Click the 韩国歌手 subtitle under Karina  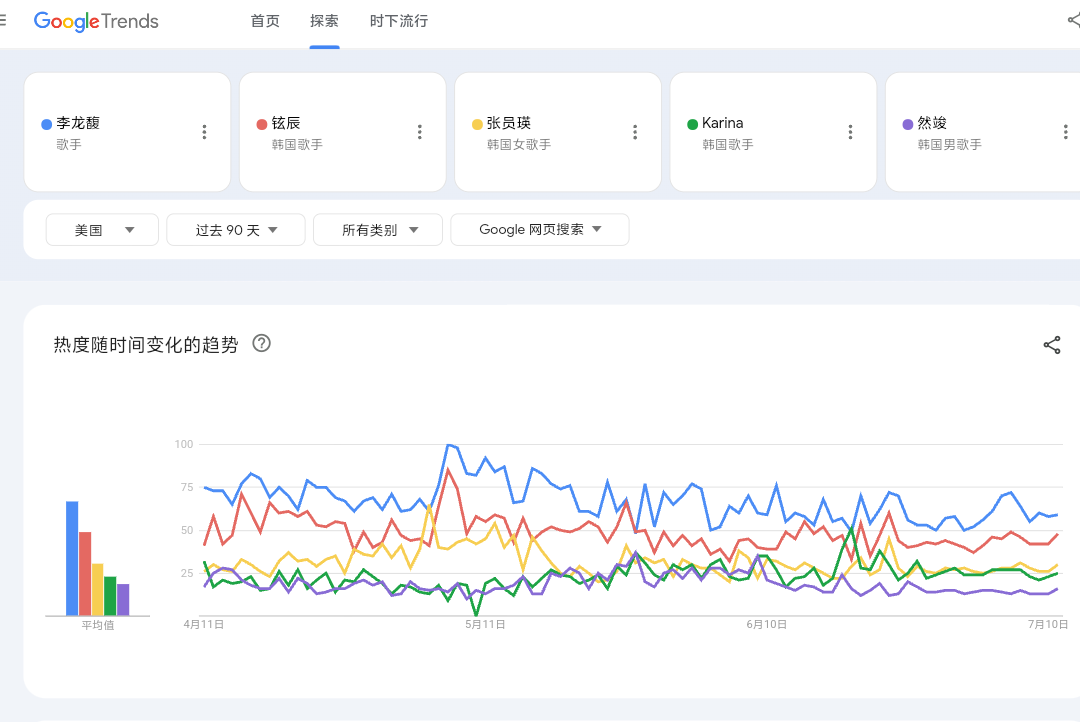coord(728,145)
